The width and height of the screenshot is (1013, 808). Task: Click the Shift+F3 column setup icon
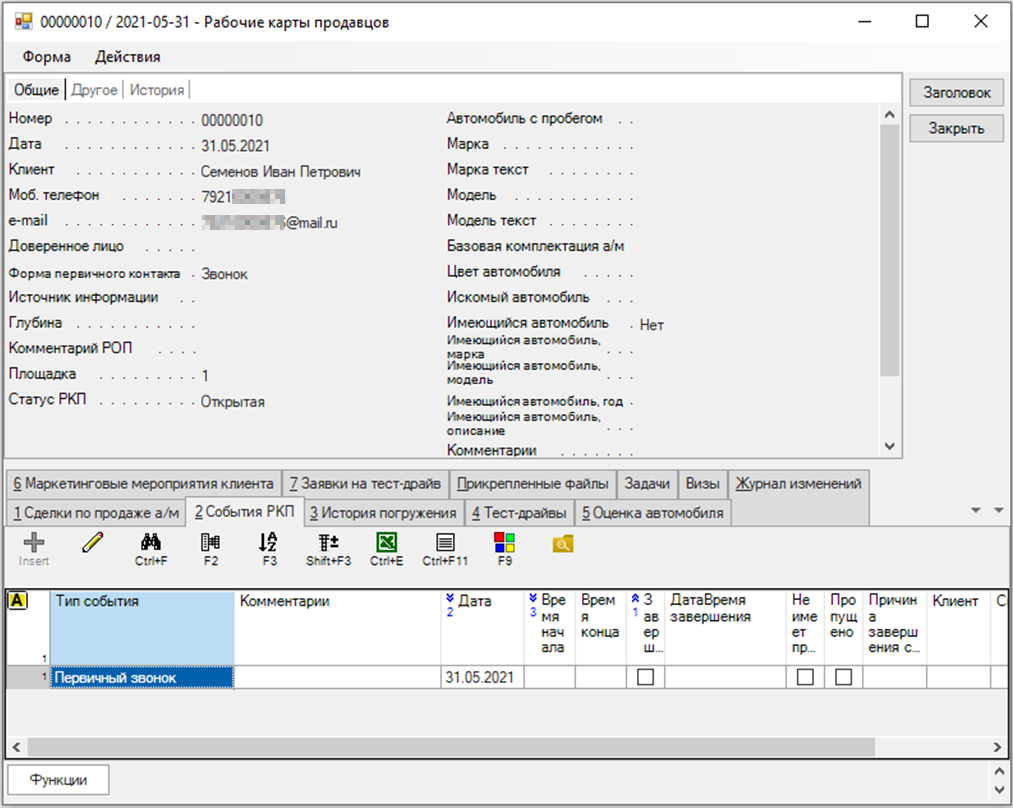[328, 543]
